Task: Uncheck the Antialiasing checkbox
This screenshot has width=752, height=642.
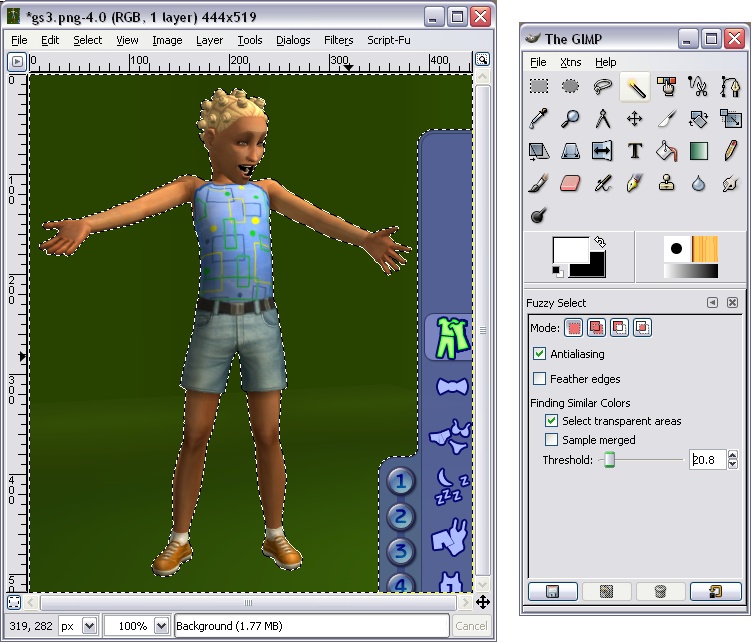Action: [x=539, y=354]
